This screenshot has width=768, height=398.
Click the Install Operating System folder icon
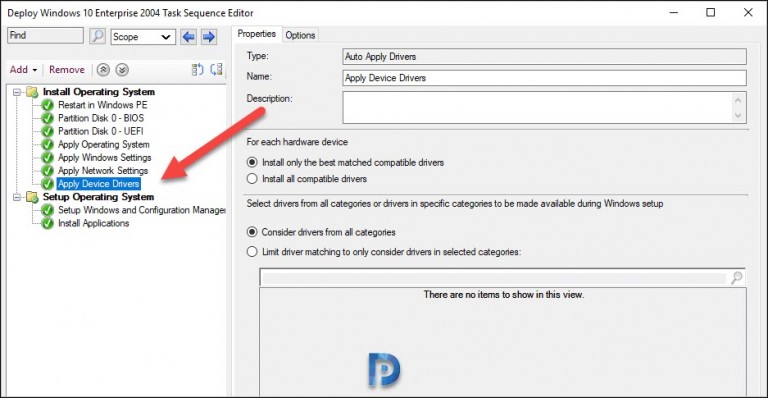[x=32, y=92]
